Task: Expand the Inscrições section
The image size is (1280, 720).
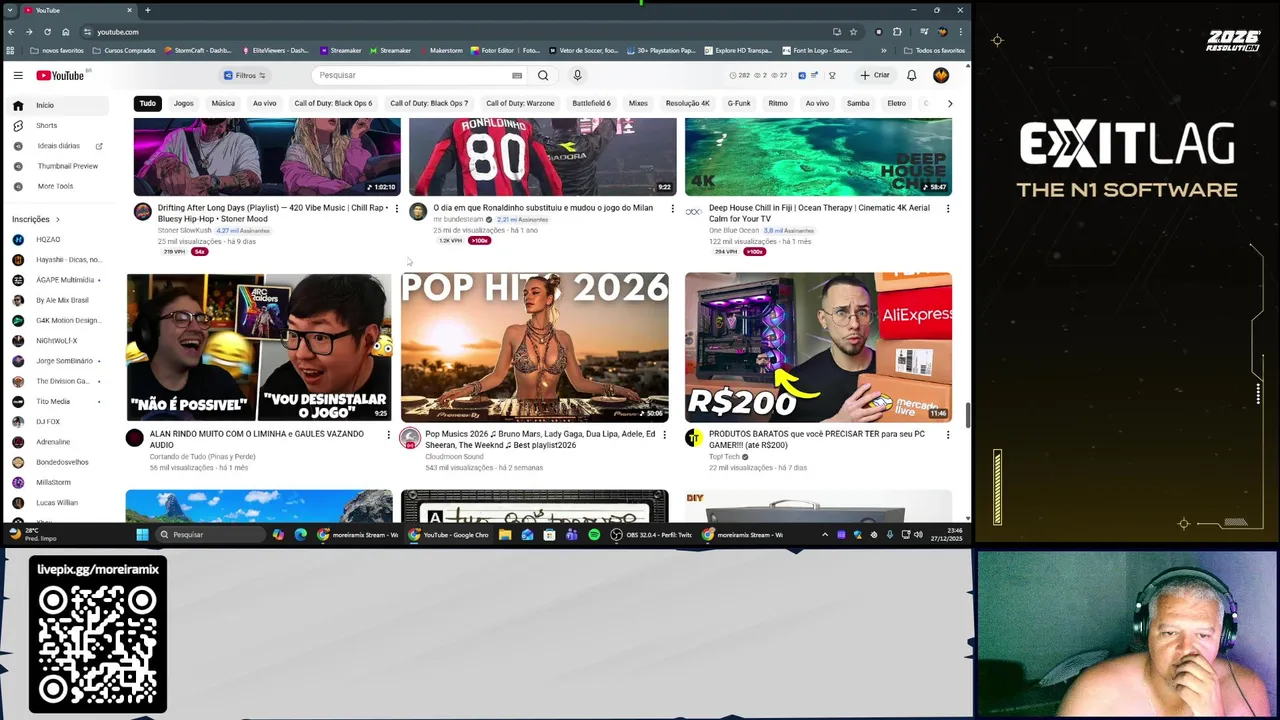Action: pyautogui.click(x=36, y=219)
